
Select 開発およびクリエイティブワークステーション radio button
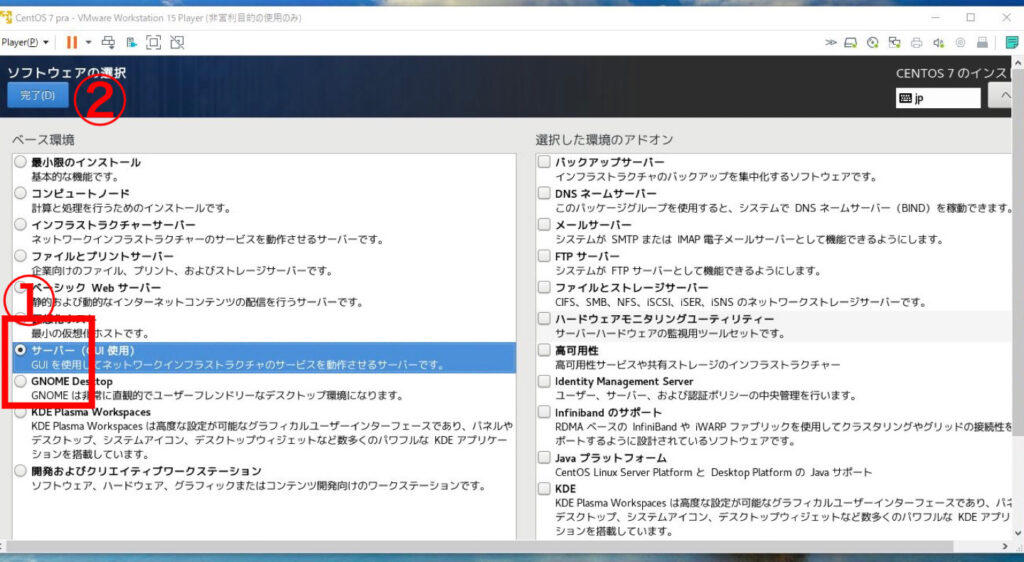click(x=20, y=471)
